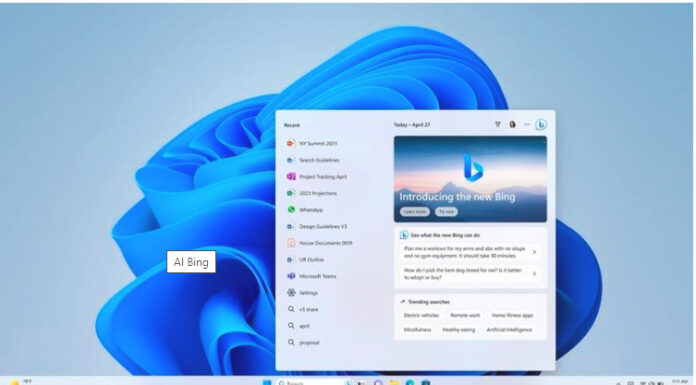Search trending topic Healthy eating
This screenshot has height=385, width=696.
[x=459, y=330]
